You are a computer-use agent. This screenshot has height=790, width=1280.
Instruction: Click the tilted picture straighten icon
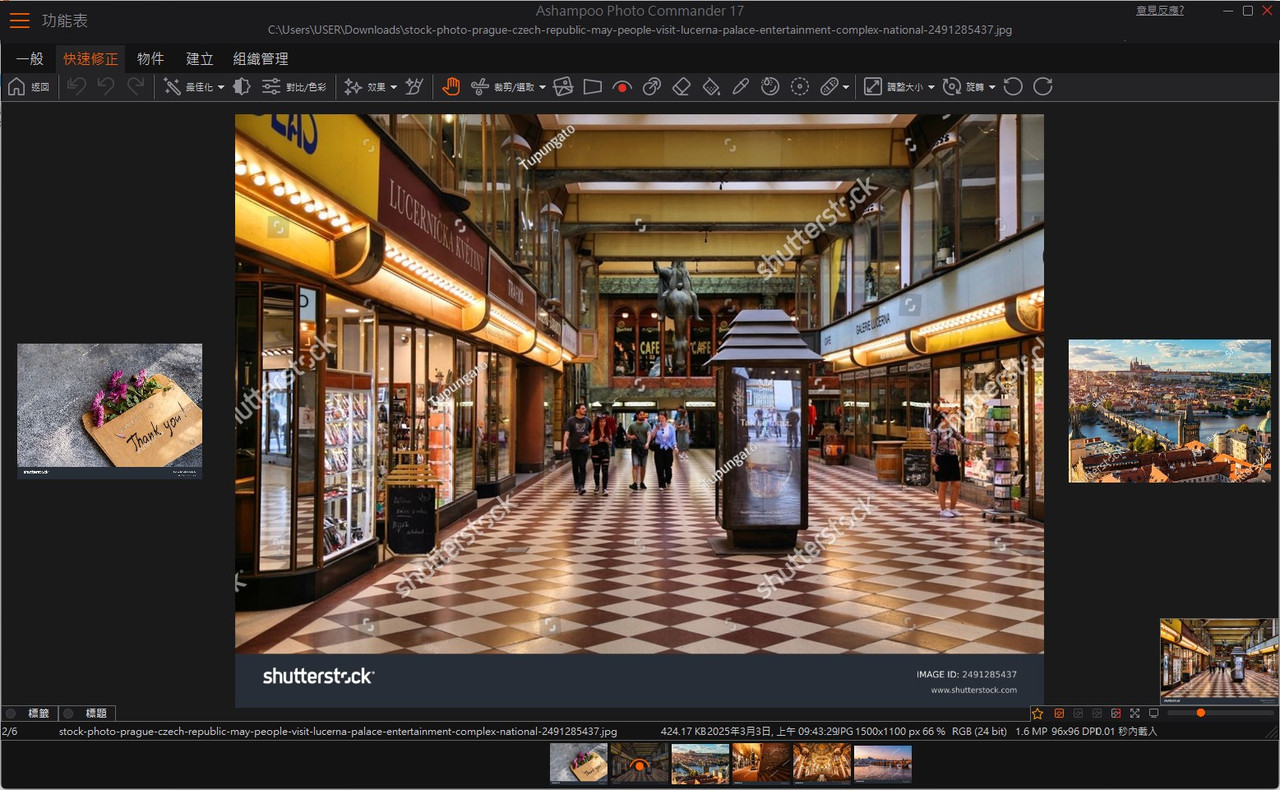point(563,87)
